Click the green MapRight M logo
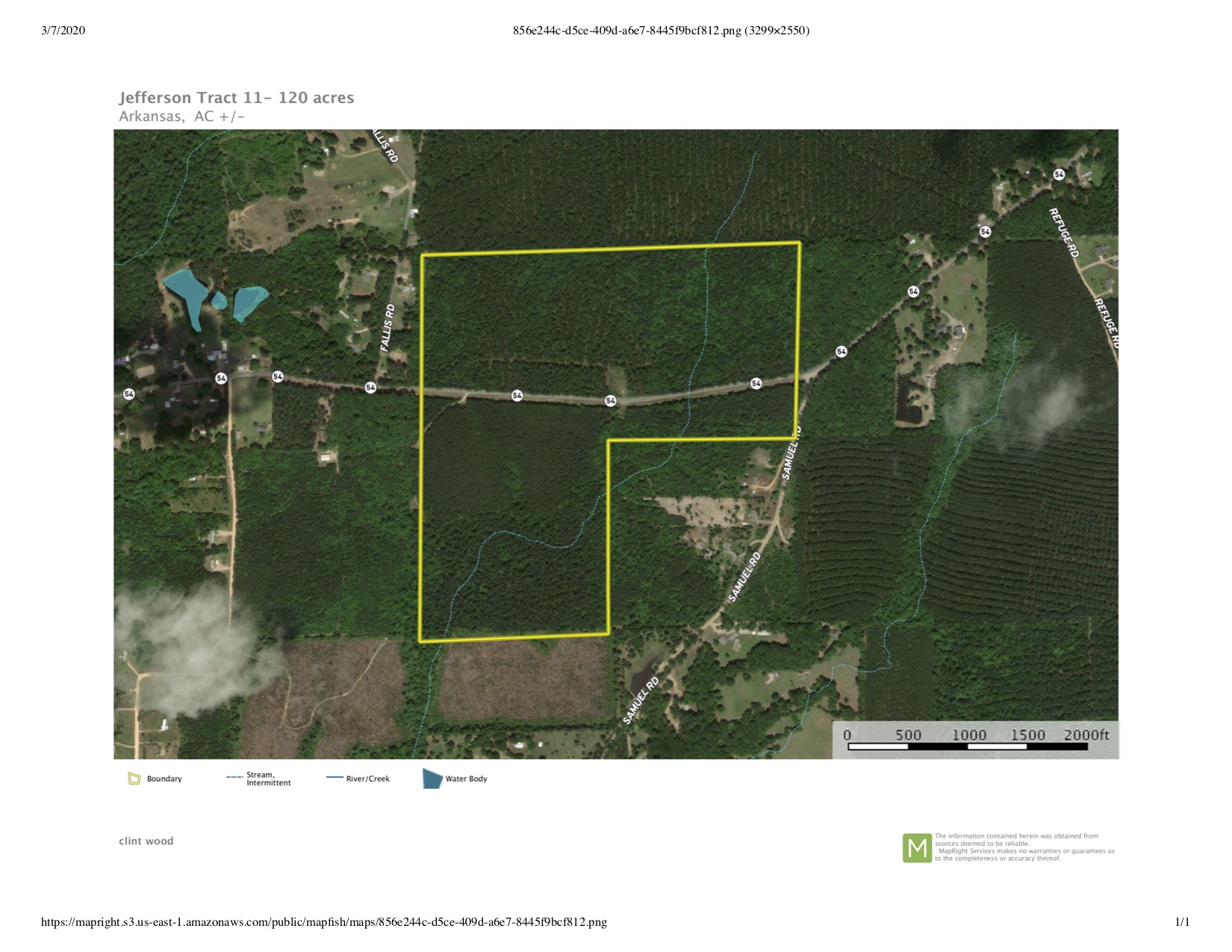Viewport: 1232px width, 952px height. [x=916, y=848]
